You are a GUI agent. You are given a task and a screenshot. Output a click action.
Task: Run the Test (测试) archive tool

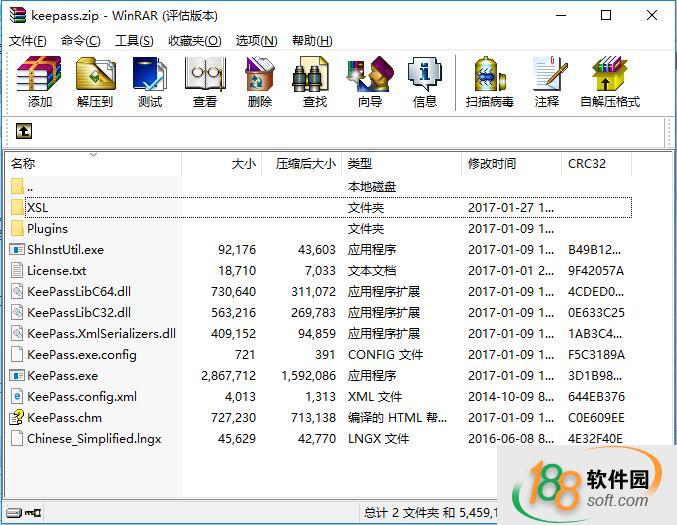[x=150, y=81]
